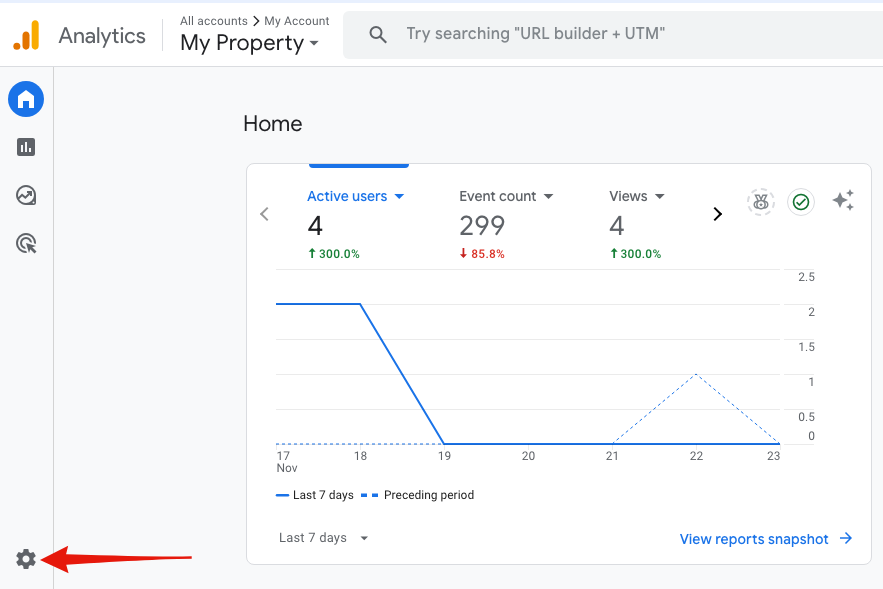Open Explore icon in sidebar

tap(26, 195)
